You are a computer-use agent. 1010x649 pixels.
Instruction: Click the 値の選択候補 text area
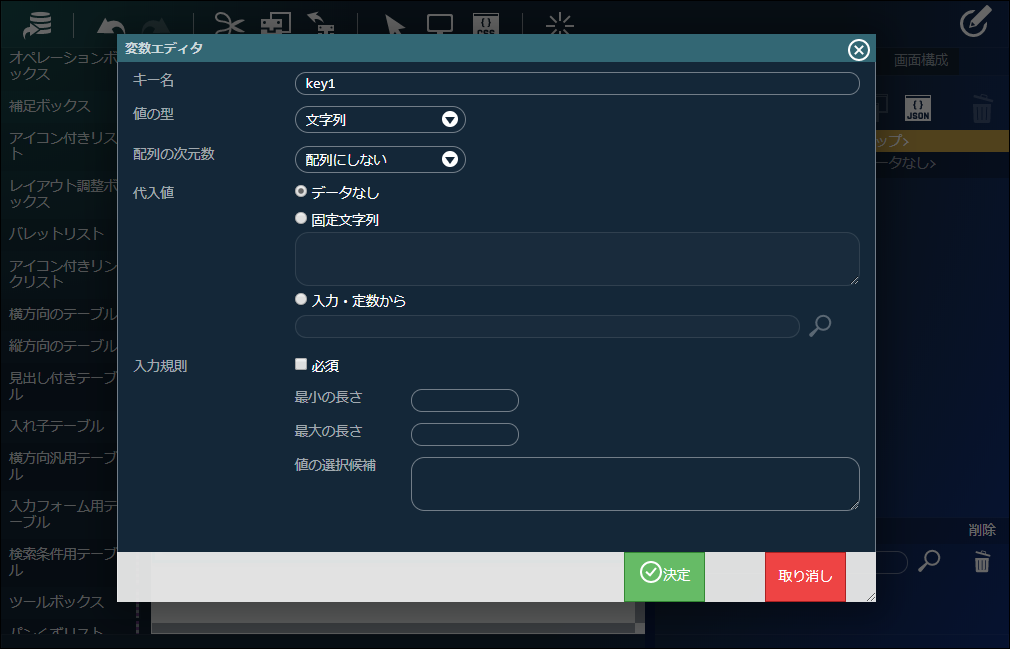(635, 484)
